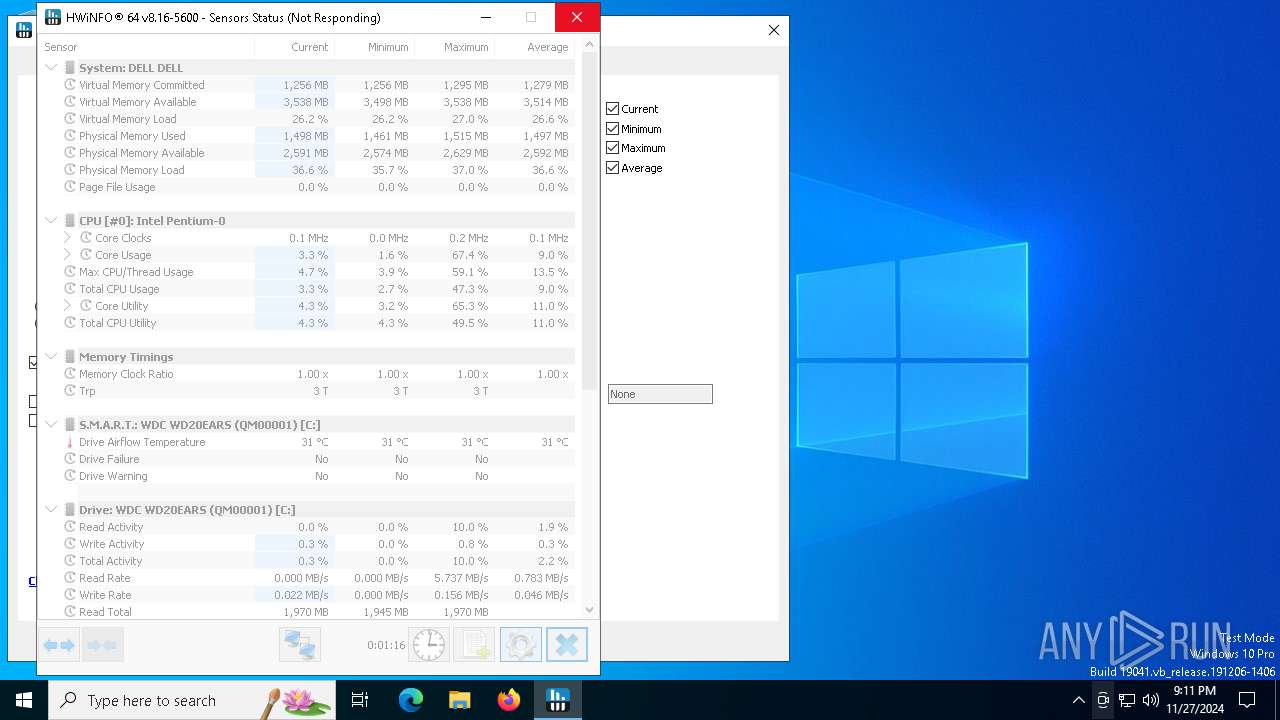Close sensors with the blue X button

pyautogui.click(x=566, y=645)
